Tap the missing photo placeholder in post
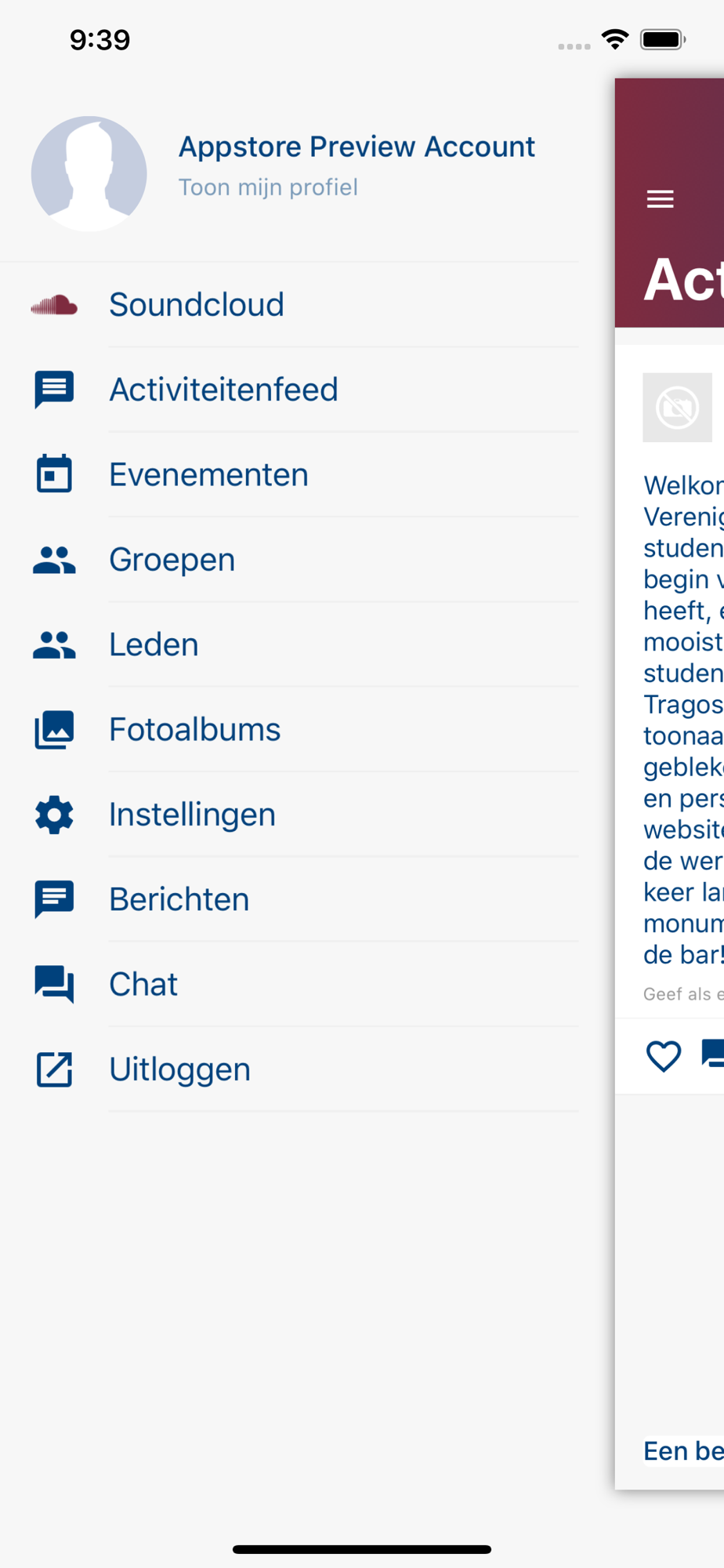 [677, 407]
